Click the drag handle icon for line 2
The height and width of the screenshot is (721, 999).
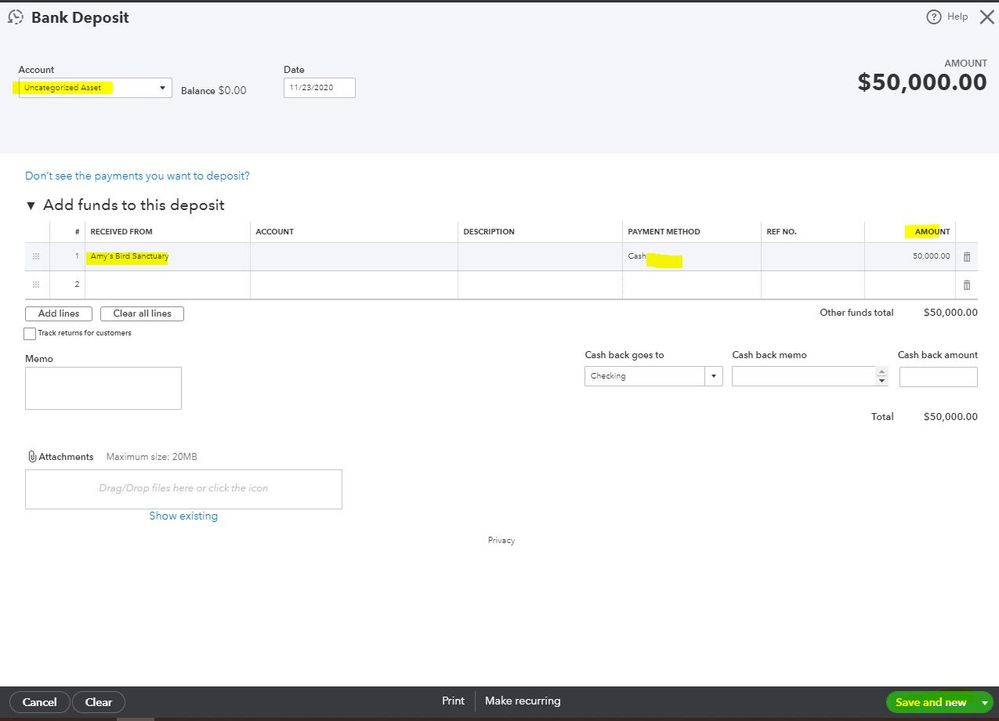point(36,285)
